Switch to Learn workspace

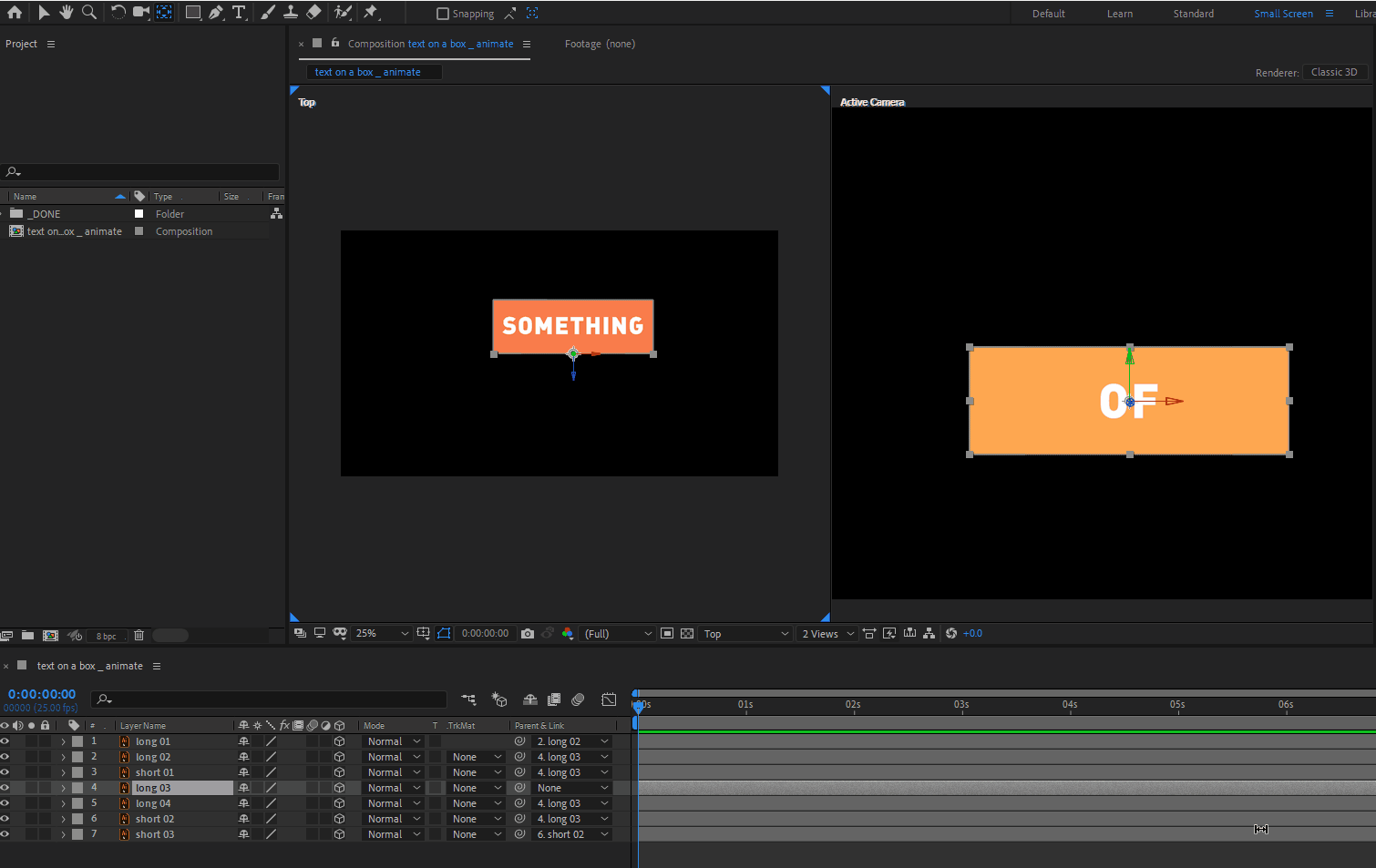tap(1120, 14)
